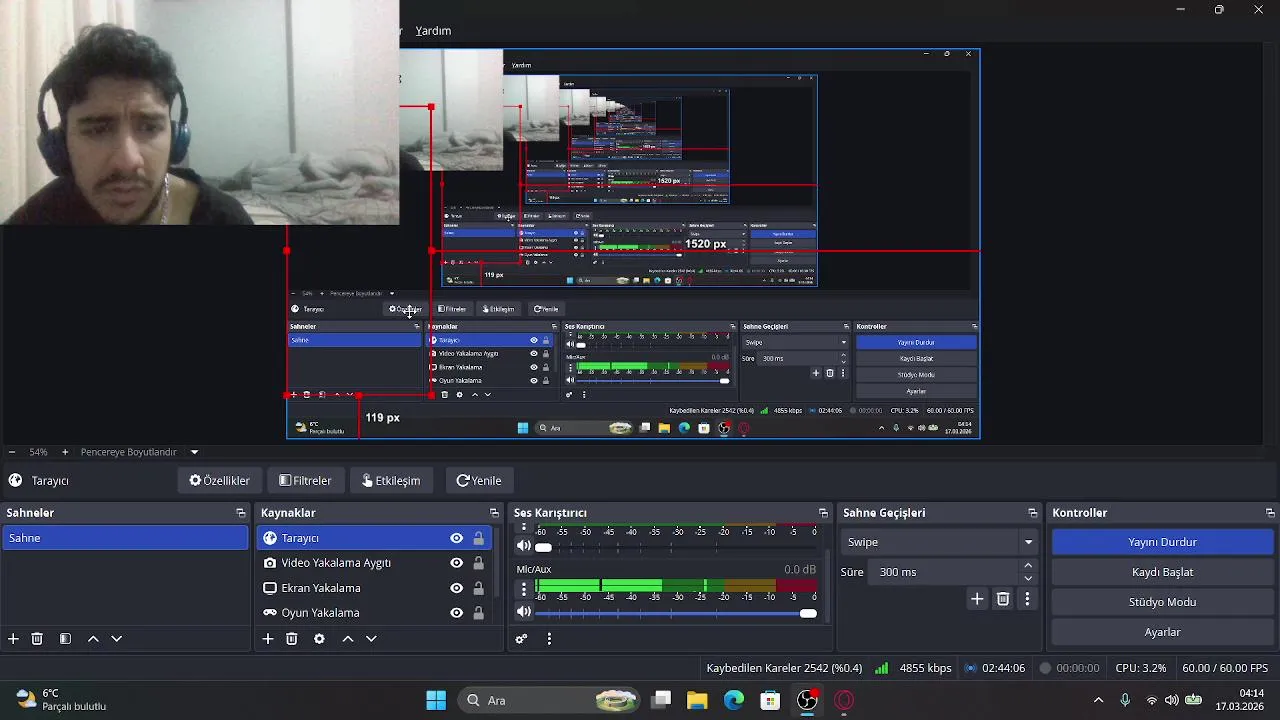Move the selected source up
This screenshot has height=720, width=1280.
(x=347, y=638)
